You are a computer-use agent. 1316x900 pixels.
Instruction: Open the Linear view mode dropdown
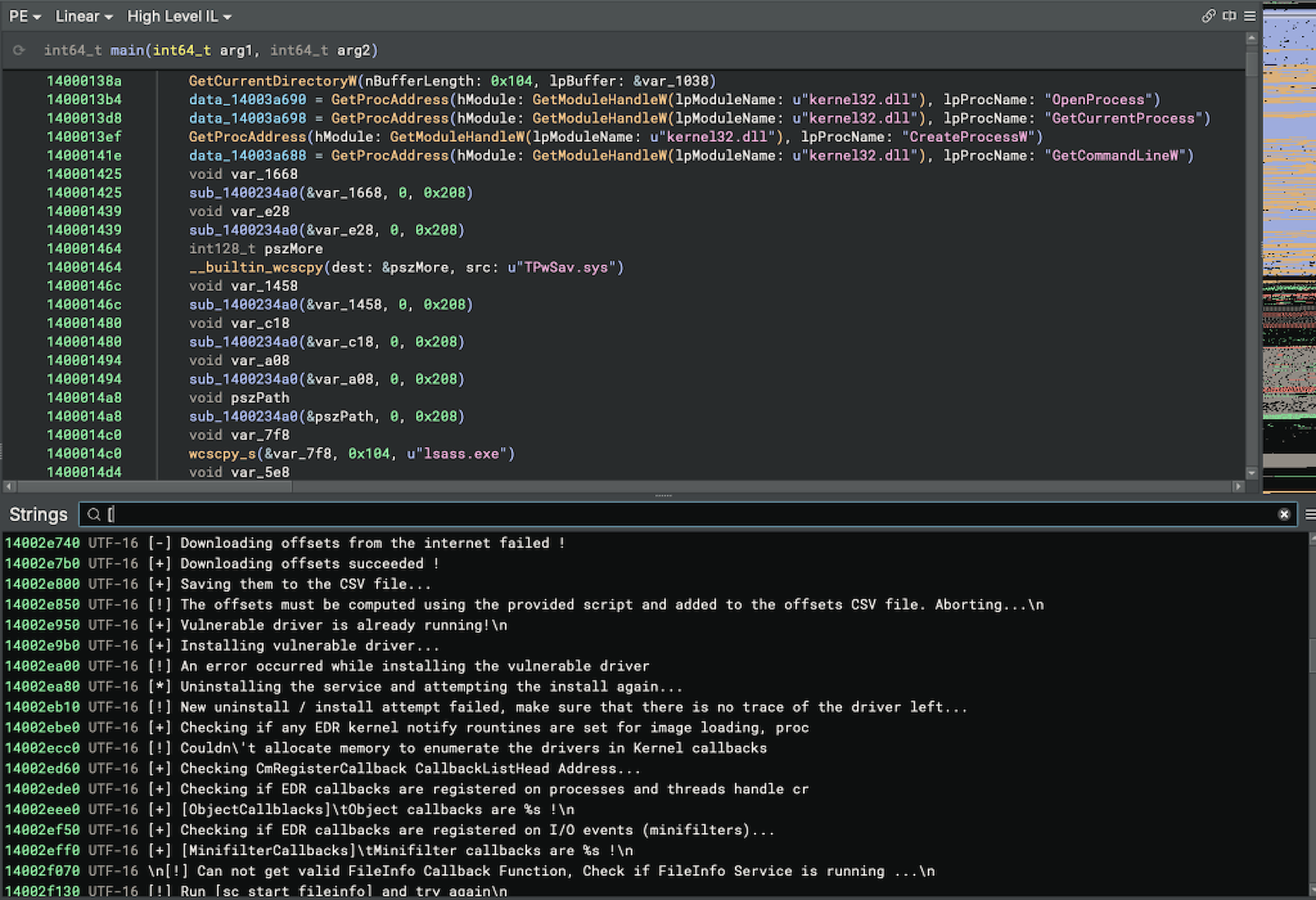84,17
